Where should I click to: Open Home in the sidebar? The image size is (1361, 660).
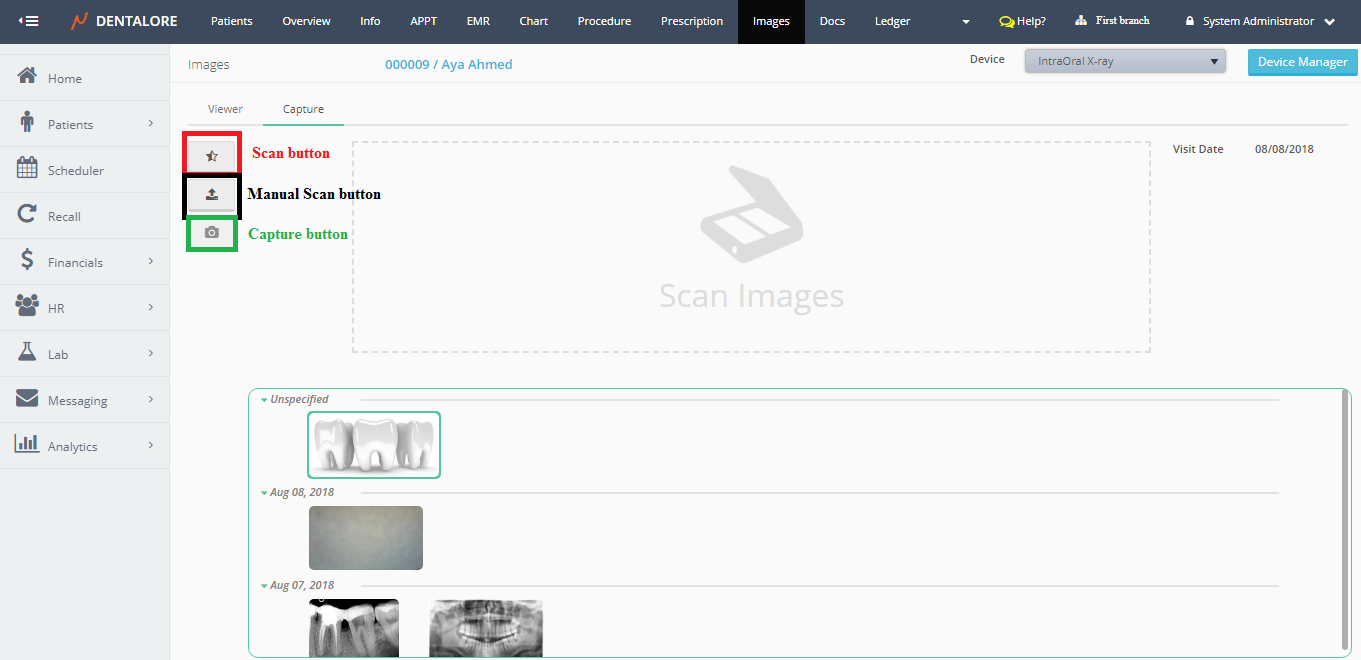(x=64, y=78)
